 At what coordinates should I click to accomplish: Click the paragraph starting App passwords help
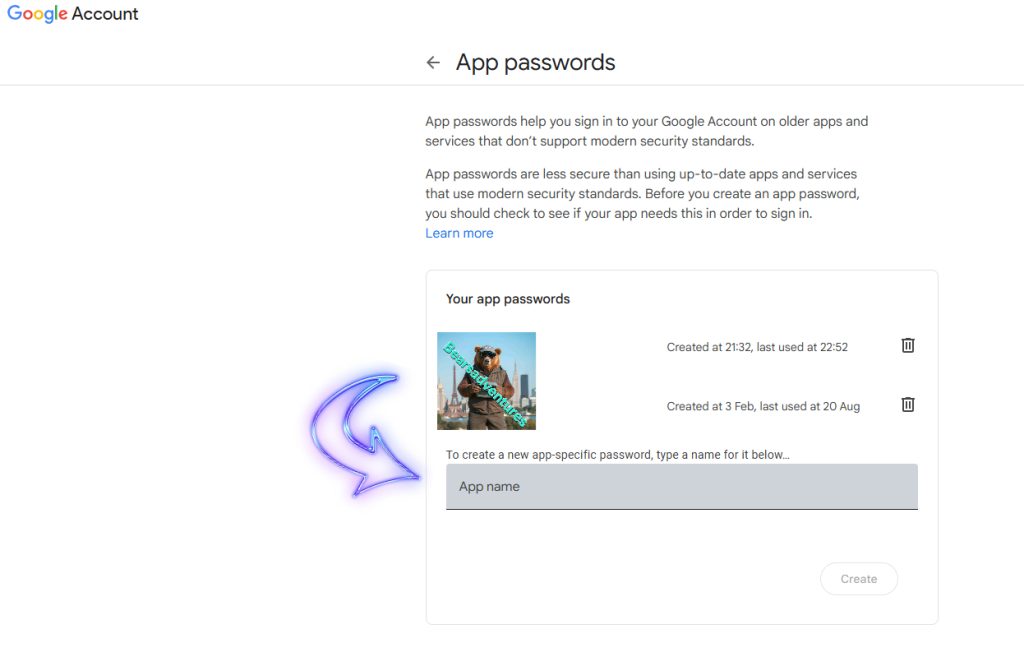tap(646, 131)
